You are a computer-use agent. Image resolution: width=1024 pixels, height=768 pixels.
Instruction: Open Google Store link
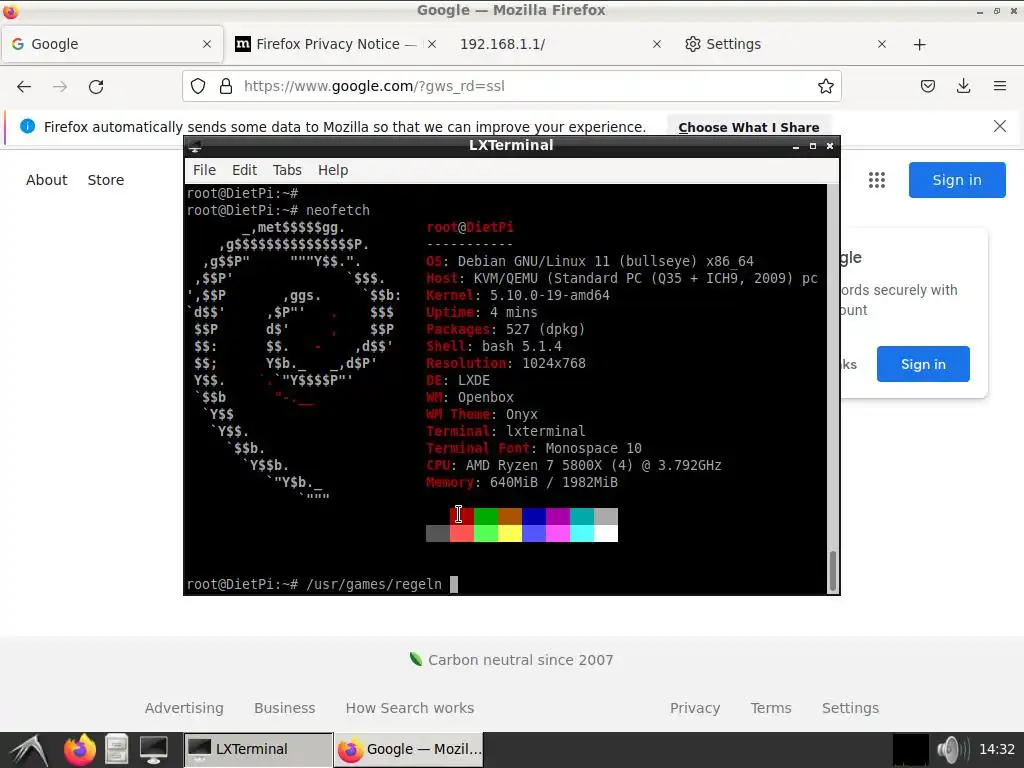click(x=106, y=180)
